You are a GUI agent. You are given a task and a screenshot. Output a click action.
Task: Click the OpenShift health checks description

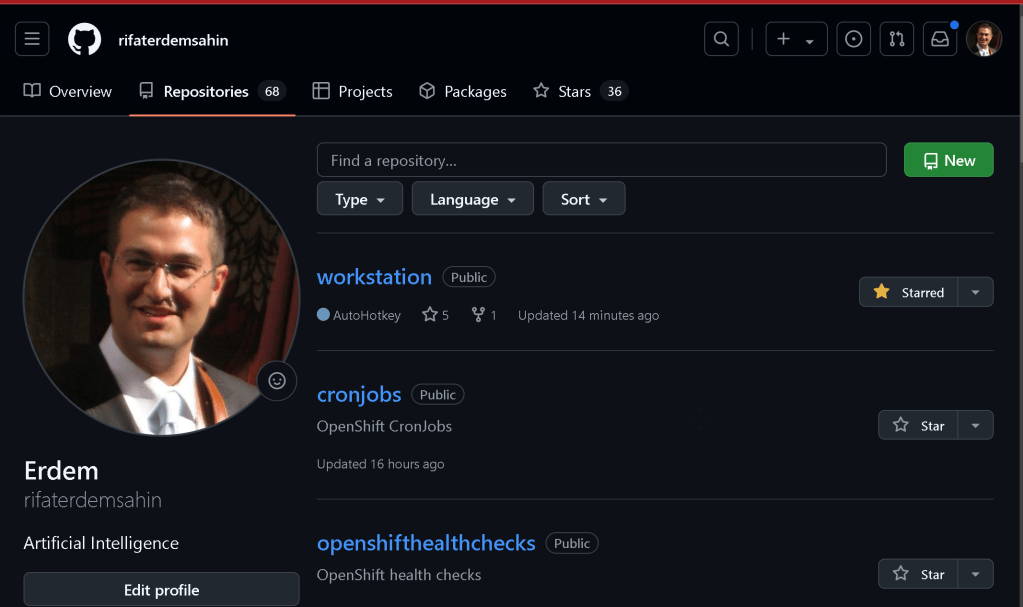point(399,575)
